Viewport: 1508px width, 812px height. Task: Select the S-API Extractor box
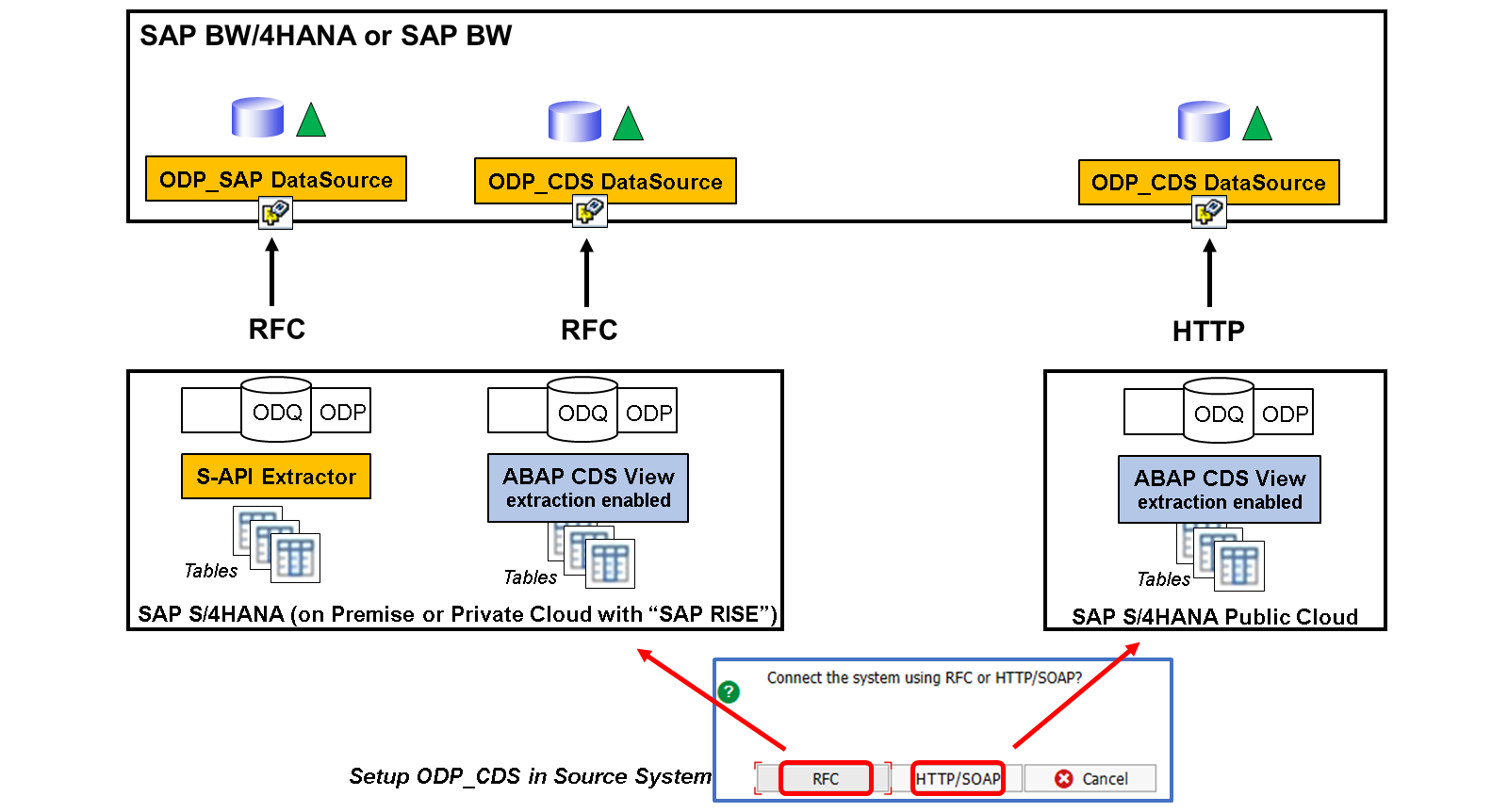click(276, 477)
